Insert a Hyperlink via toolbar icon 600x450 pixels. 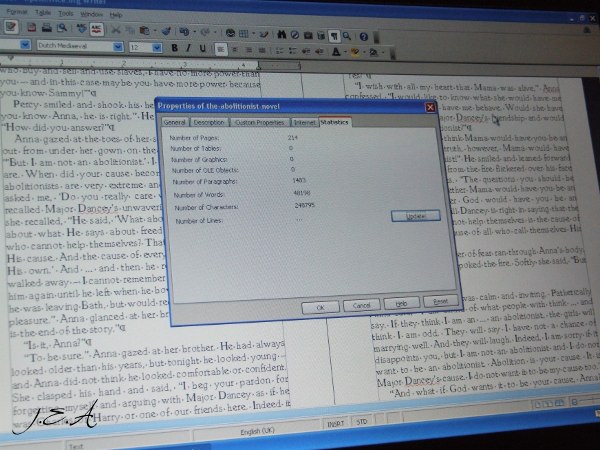coord(230,33)
